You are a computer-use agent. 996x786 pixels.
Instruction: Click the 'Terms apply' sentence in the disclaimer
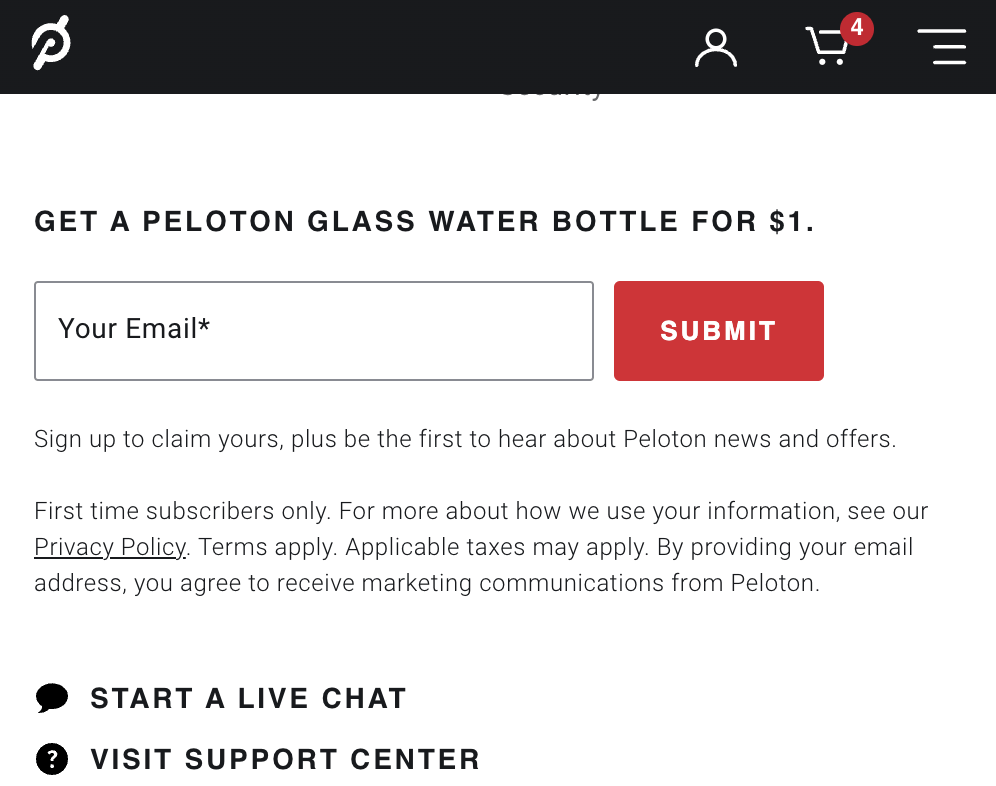267,547
